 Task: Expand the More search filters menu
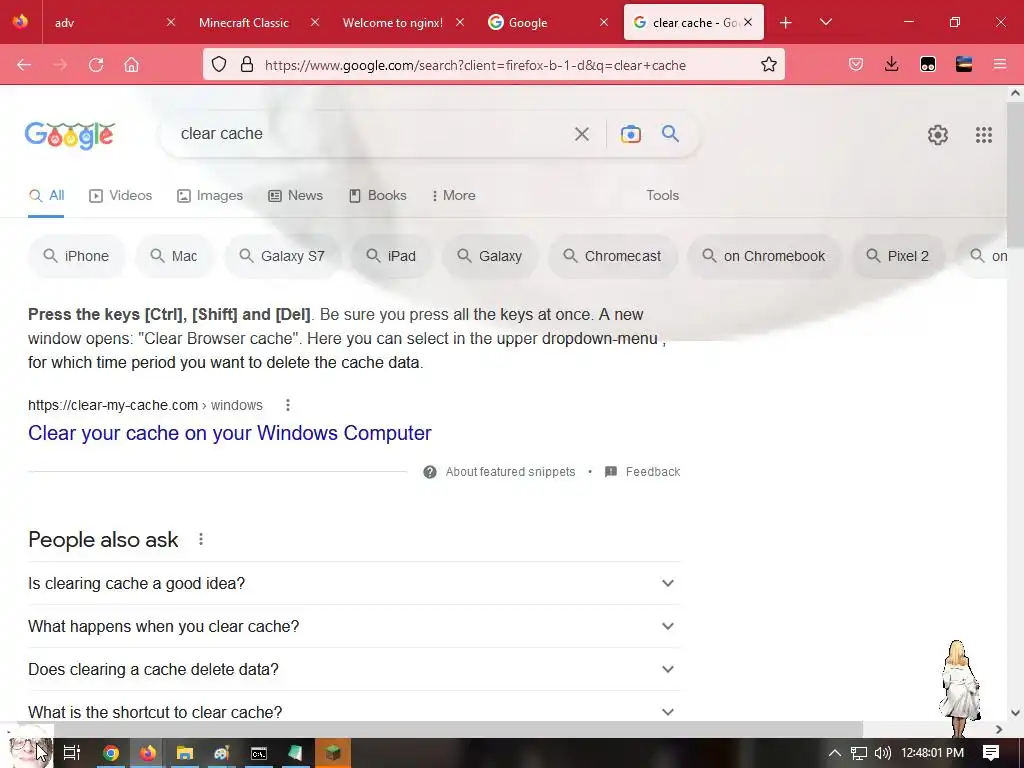click(453, 195)
